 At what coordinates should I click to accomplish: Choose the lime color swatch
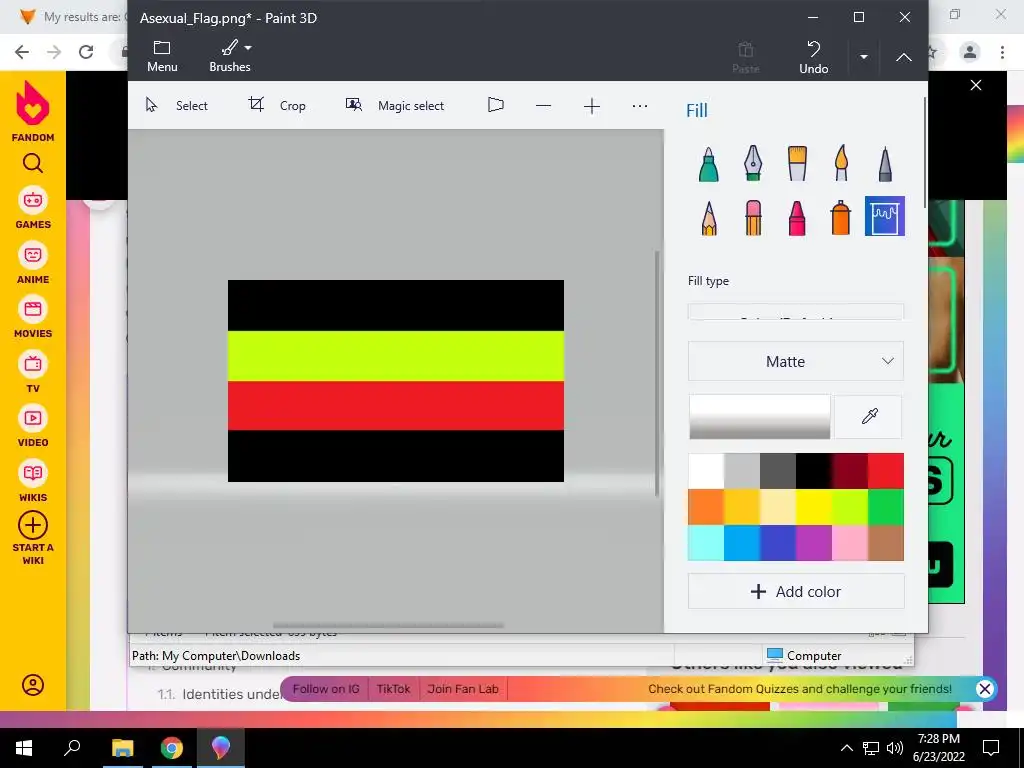pos(850,507)
